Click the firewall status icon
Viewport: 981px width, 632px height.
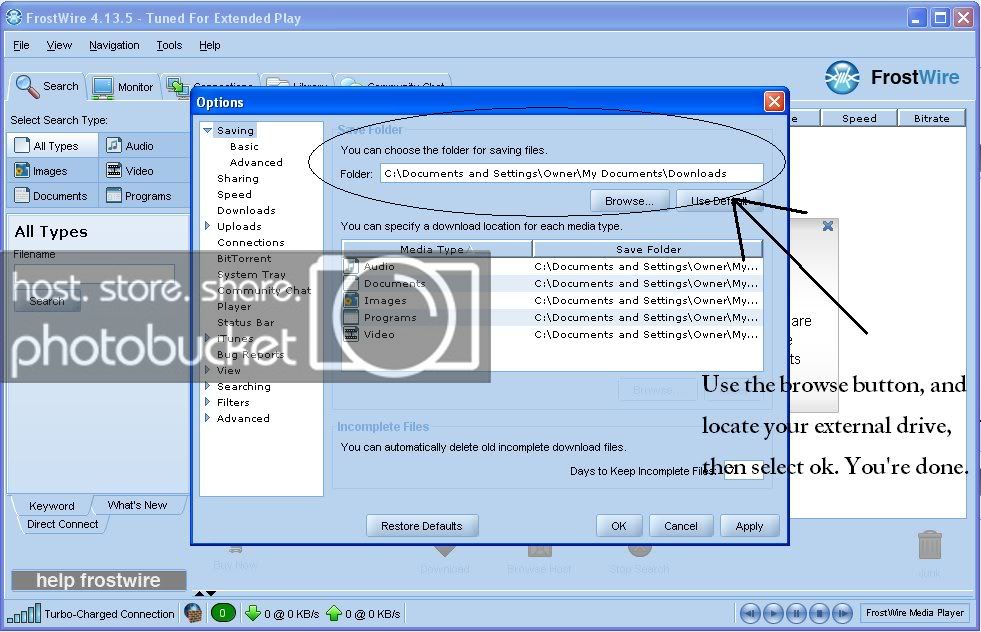tap(193, 613)
